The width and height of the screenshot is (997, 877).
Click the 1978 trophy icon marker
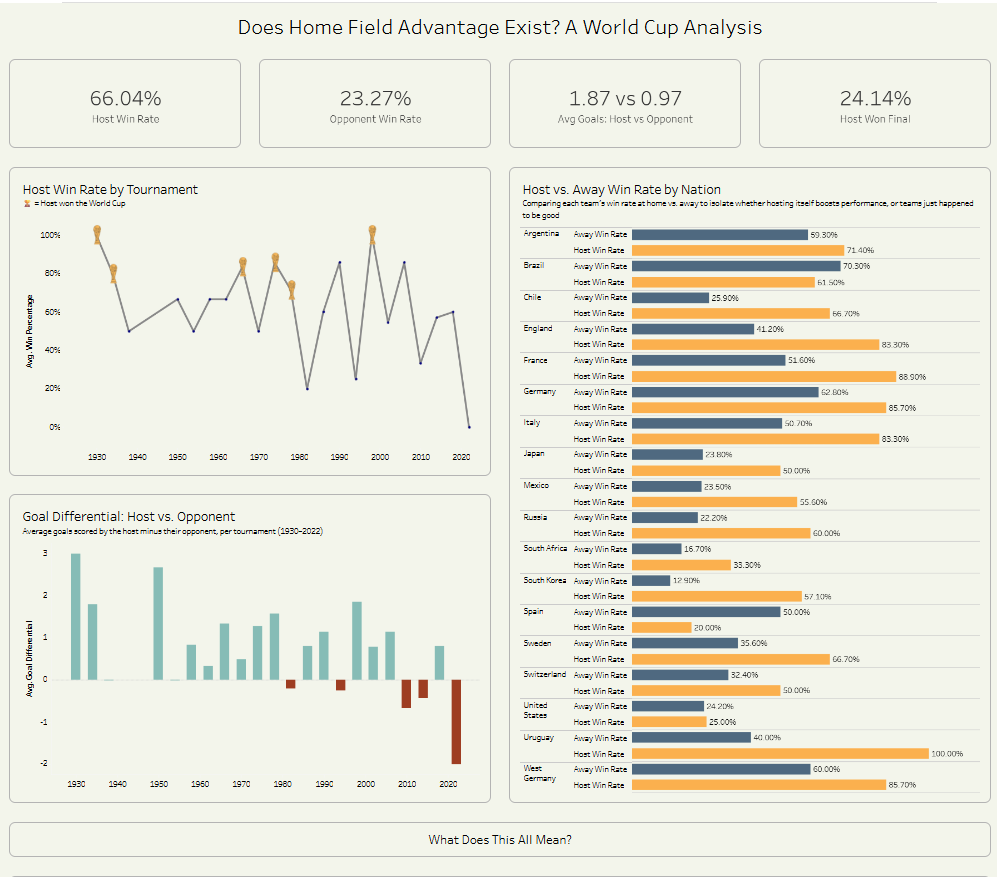coord(292,290)
